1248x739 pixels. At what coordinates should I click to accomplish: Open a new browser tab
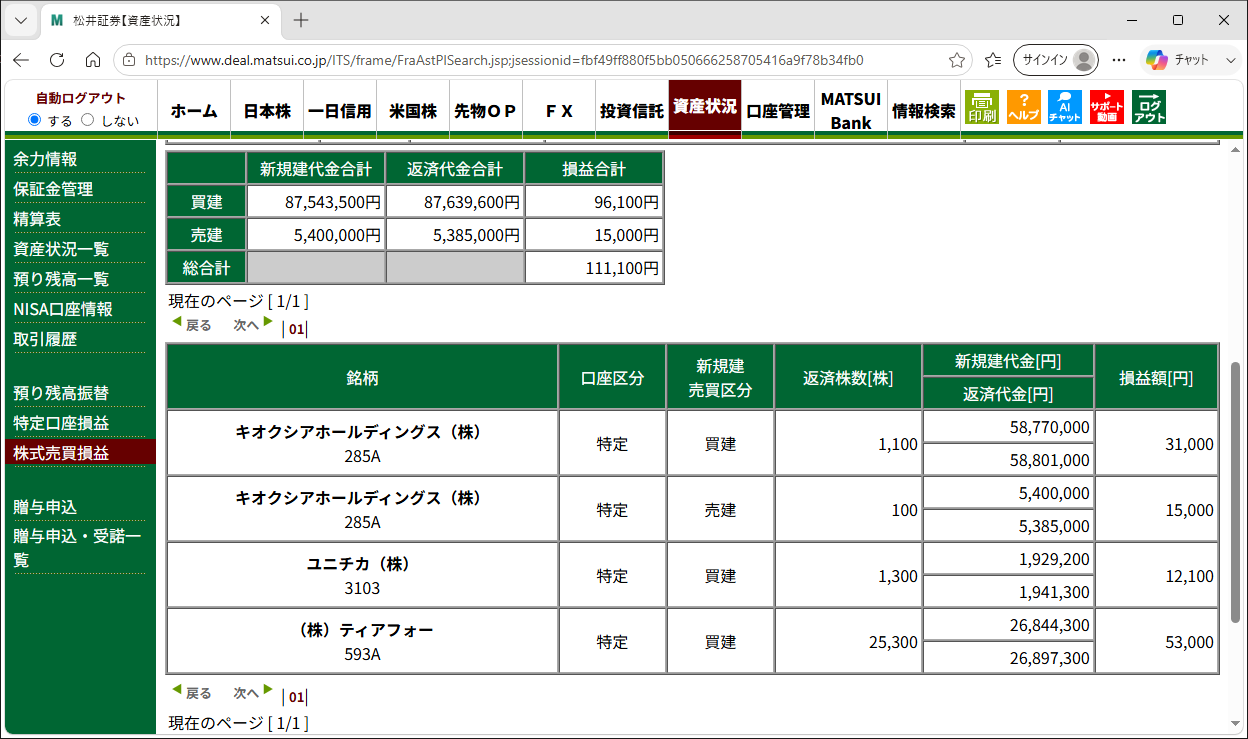point(301,20)
